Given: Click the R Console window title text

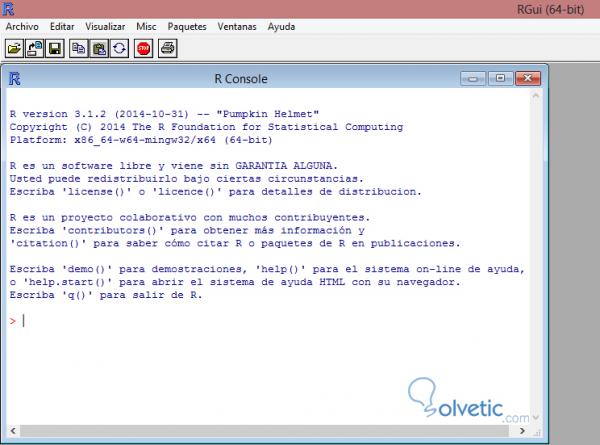Looking at the screenshot, I should (x=241, y=79).
